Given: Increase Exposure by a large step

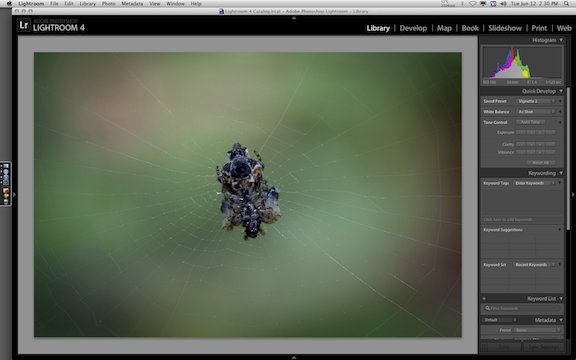Looking at the screenshot, I should coord(550,132).
